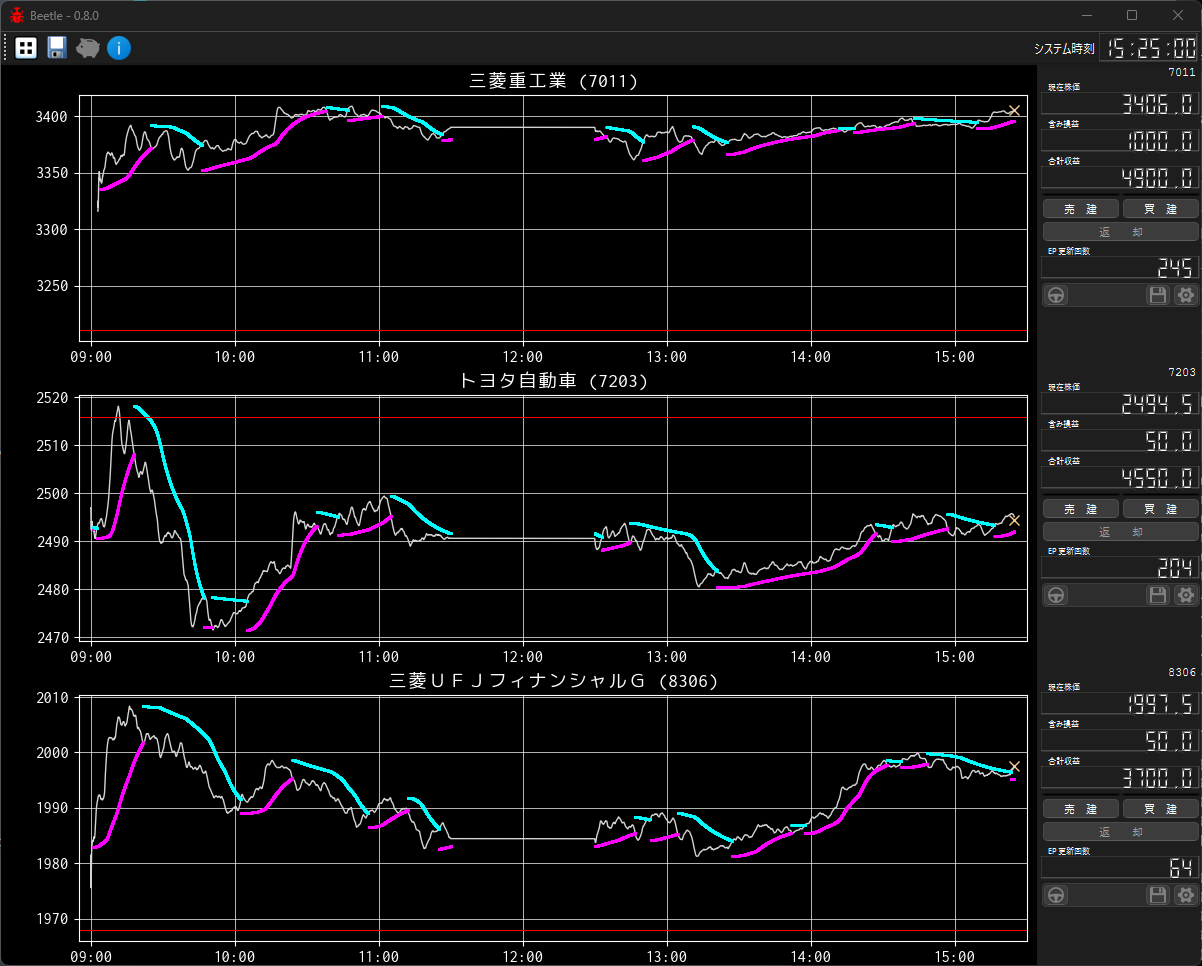The image size is (1202, 966).
Task: Click the EP update count 204
Action: pyautogui.click(x=1120, y=568)
